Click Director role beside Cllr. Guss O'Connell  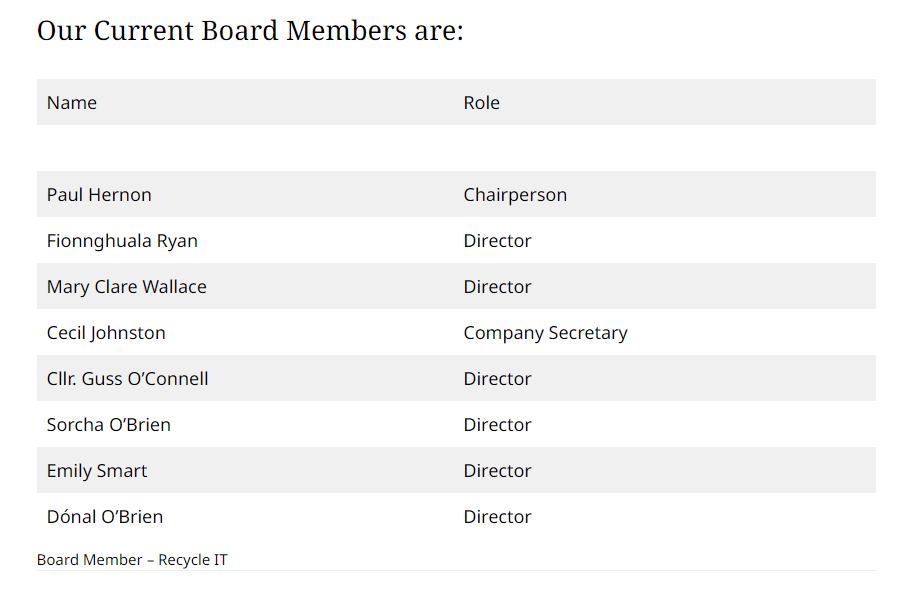tap(497, 379)
